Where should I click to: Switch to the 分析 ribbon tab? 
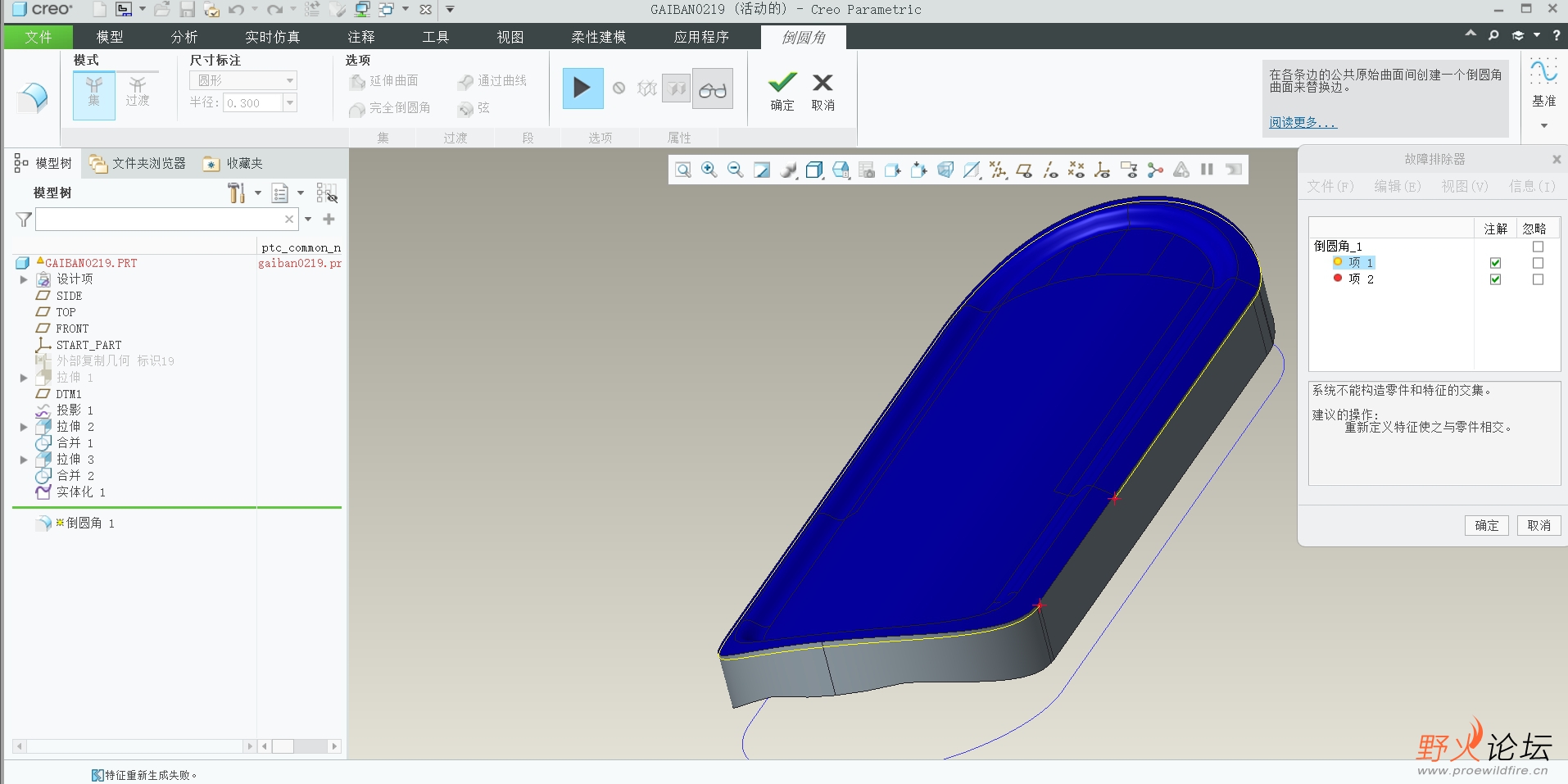[x=184, y=37]
